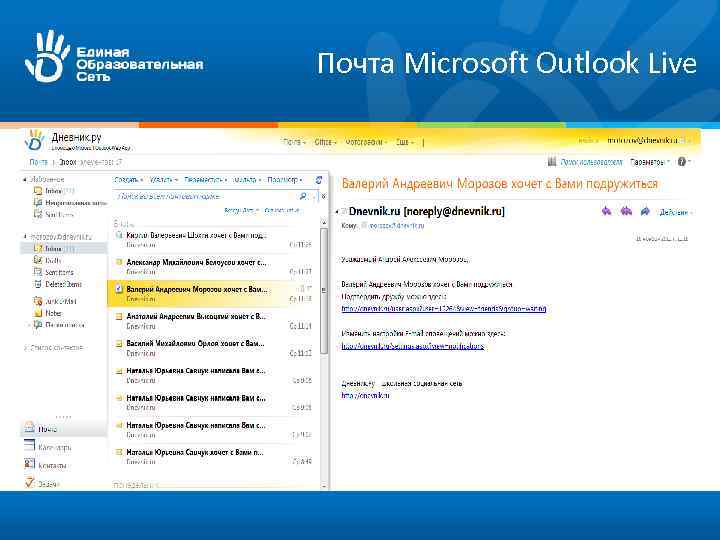This screenshot has height=540, width=720.
Task: Click the Forward arrow icon
Action: tap(645, 211)
